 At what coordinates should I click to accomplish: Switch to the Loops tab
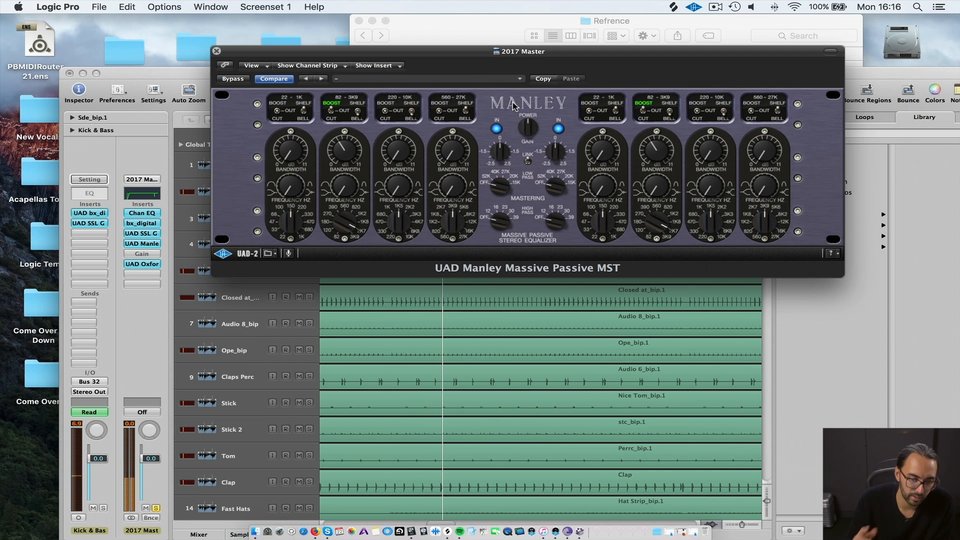[x=864, y=116]
